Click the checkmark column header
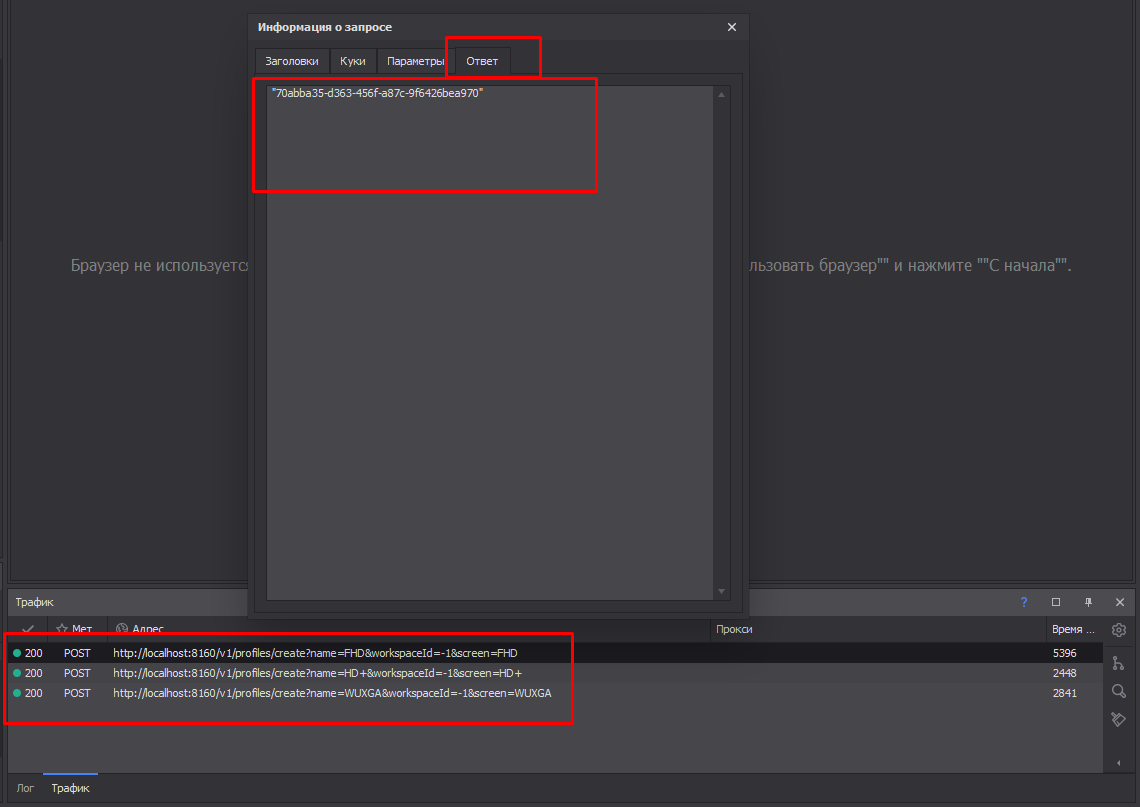Viewport: 1140px width, 807px height. (28, 629)
